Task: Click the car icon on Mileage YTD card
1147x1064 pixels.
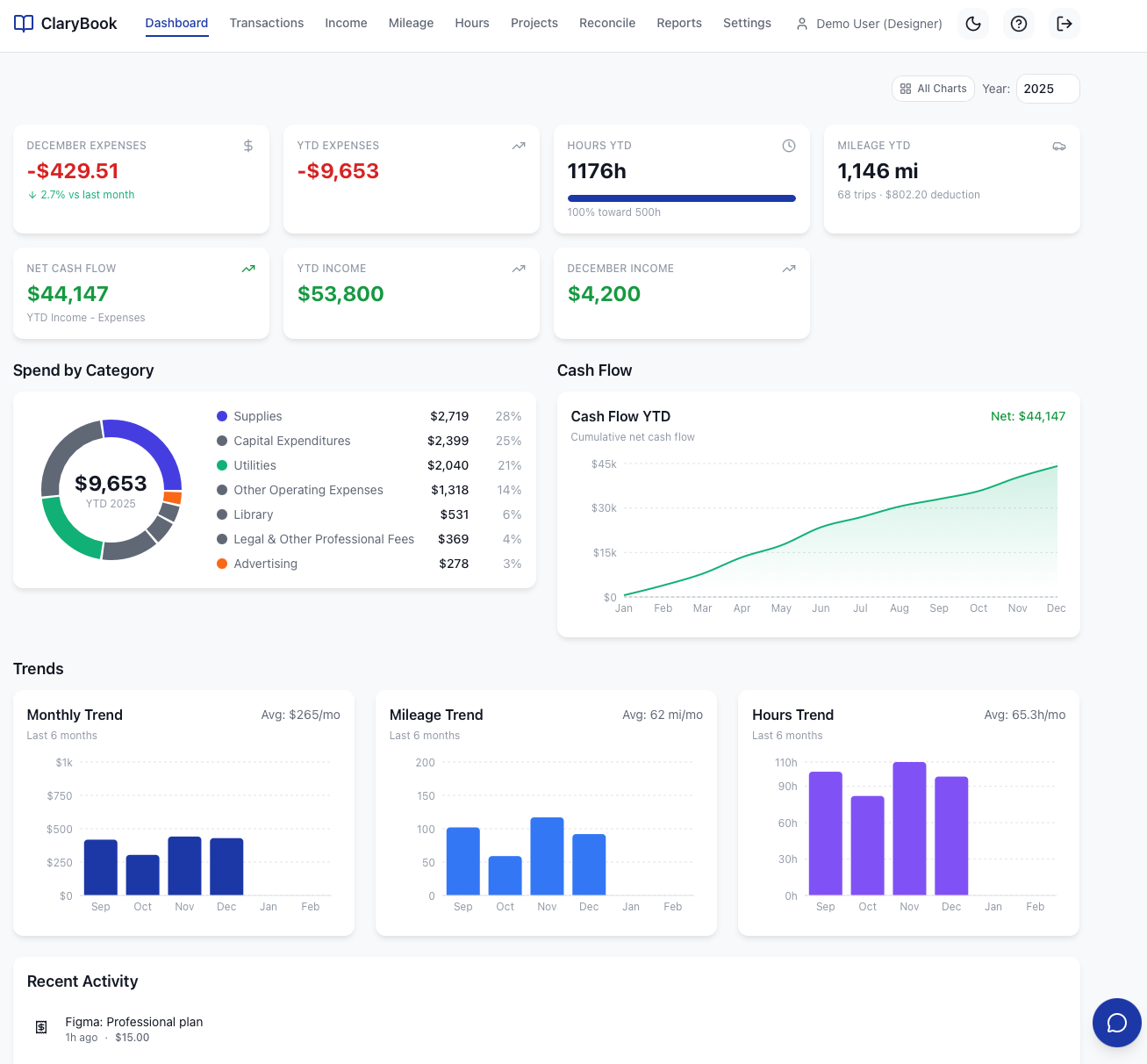Action: point(1059,146)
